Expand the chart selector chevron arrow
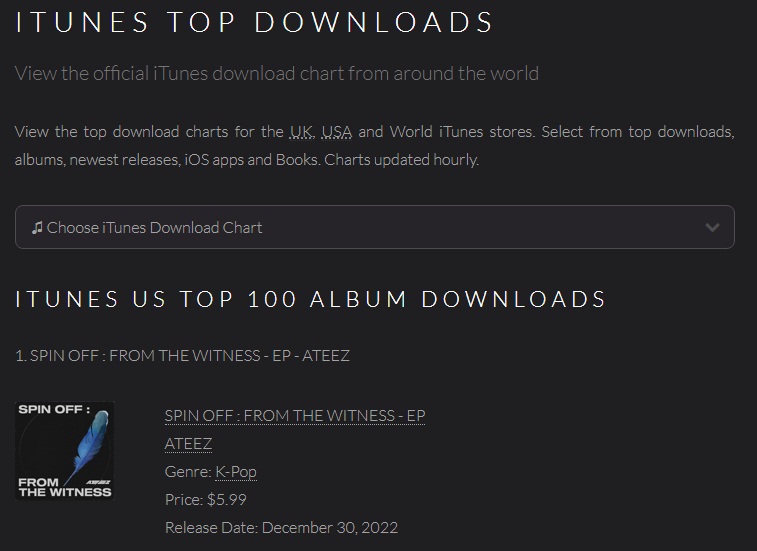Screen dimensions: 757x551 tap(712, 227)
